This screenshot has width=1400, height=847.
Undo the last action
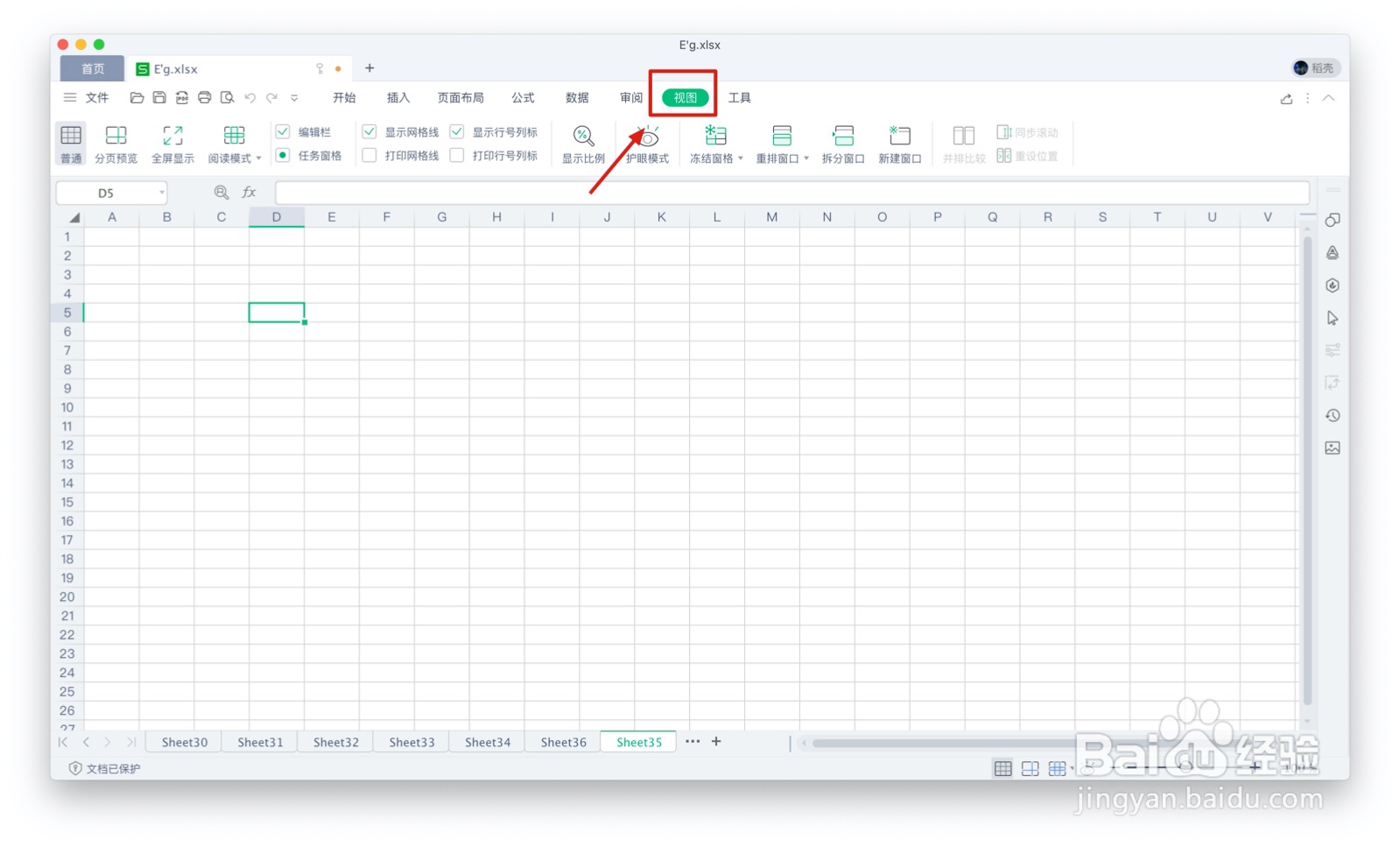pos(250,98)
